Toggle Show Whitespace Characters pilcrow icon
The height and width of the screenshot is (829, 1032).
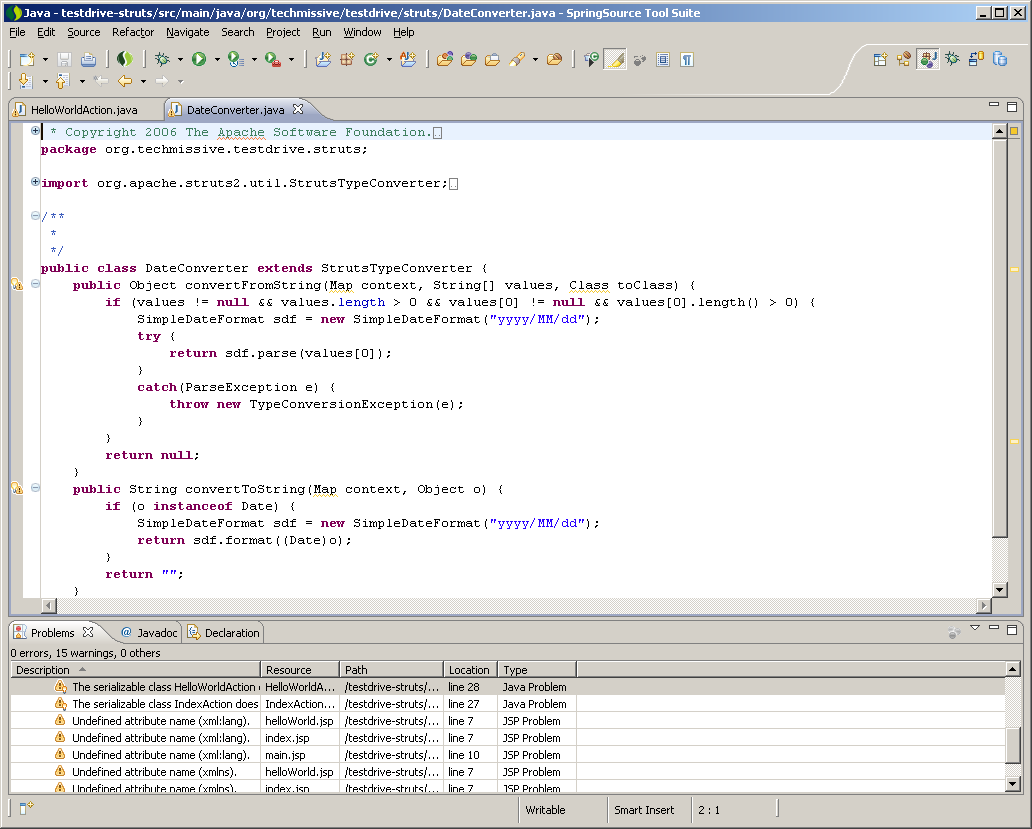coord(686,60)
